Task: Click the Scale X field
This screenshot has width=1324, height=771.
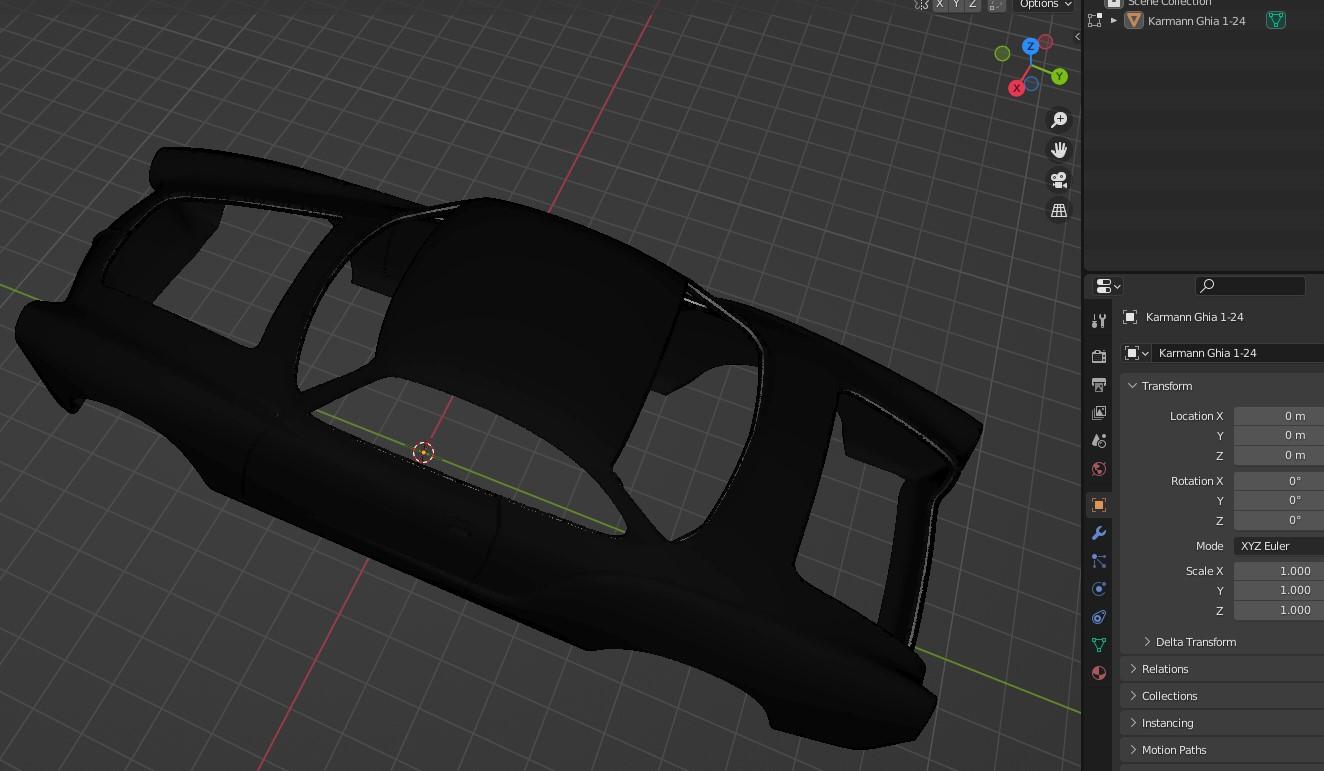Action: tap(1279, 571)
